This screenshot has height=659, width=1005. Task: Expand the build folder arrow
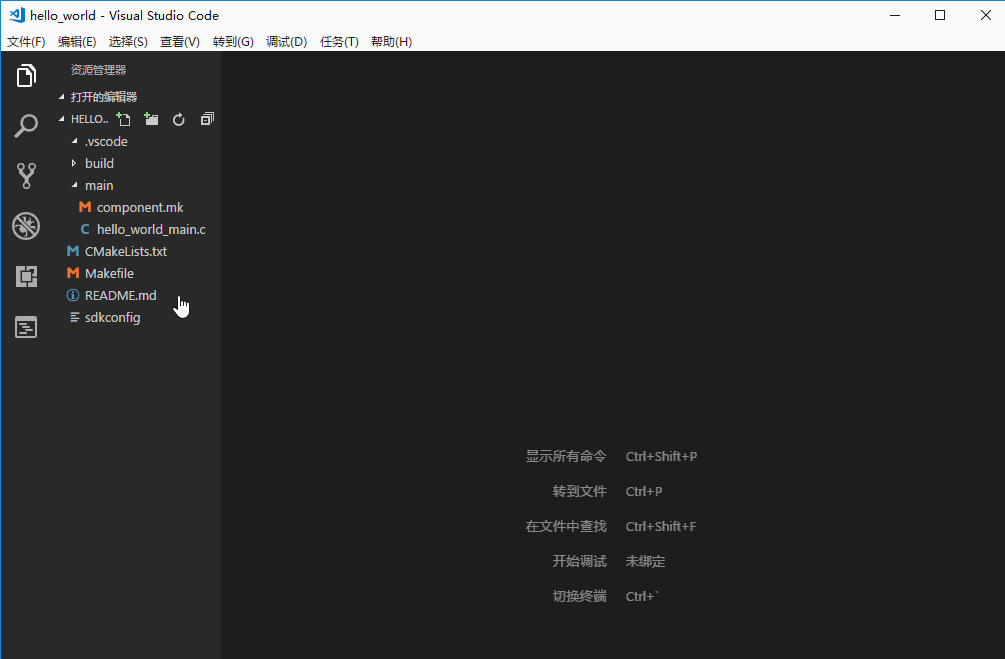tap(74, 163)
